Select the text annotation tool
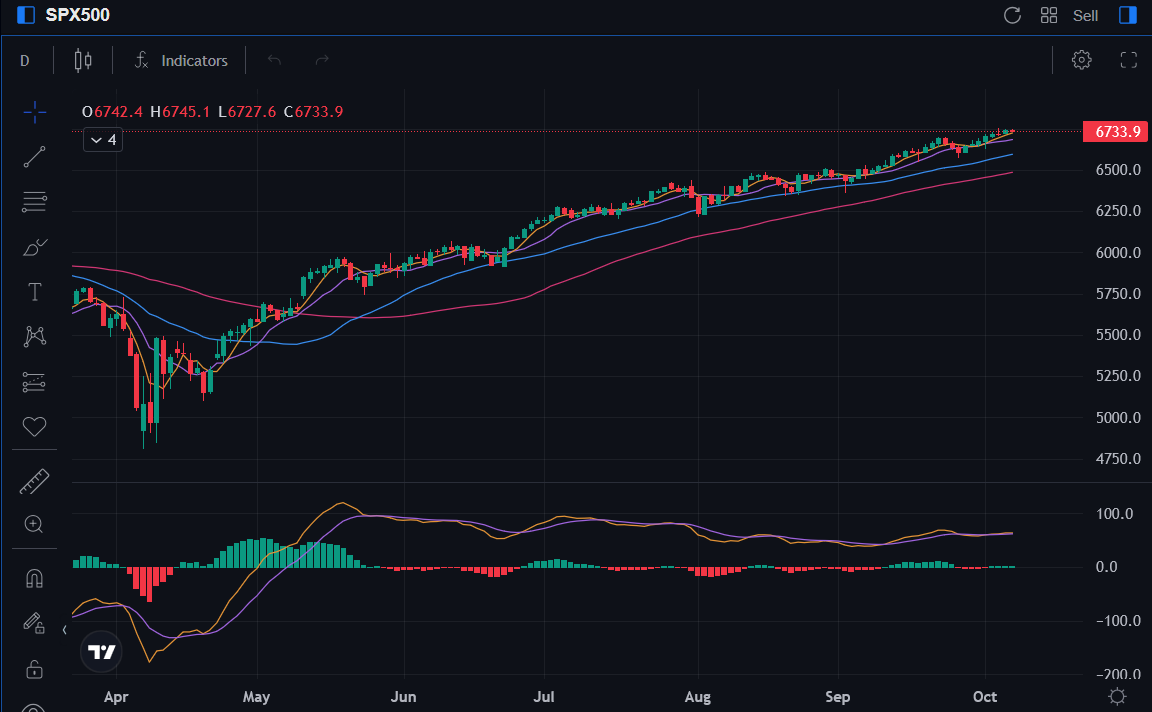This screenshot has height=712, width=1152. 34,292
